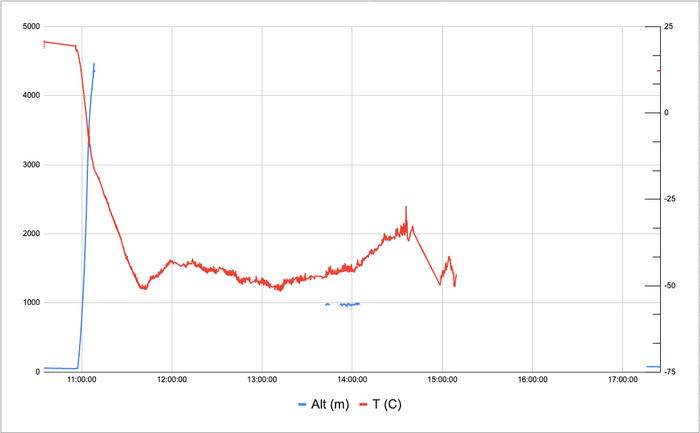Click the blue altitude fragment near 14:00:00
Image resolution: width=700 pixels, height=433 pixels.
pos(350,304)
